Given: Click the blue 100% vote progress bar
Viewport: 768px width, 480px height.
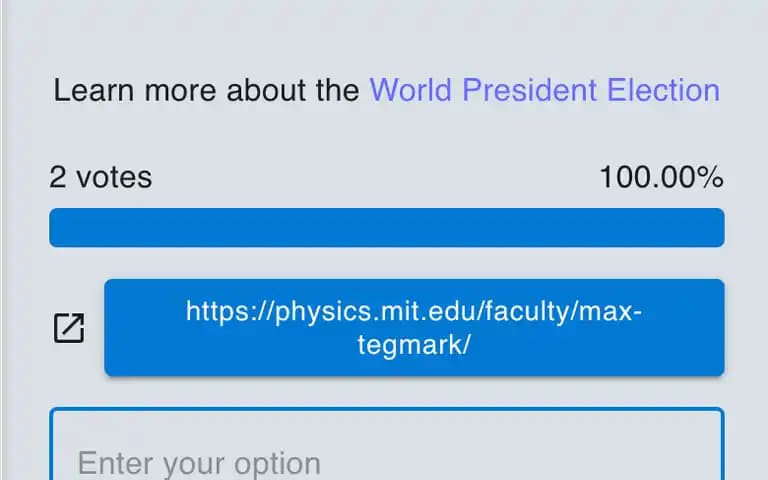Looking at the screenshot, I should [387, 228].
